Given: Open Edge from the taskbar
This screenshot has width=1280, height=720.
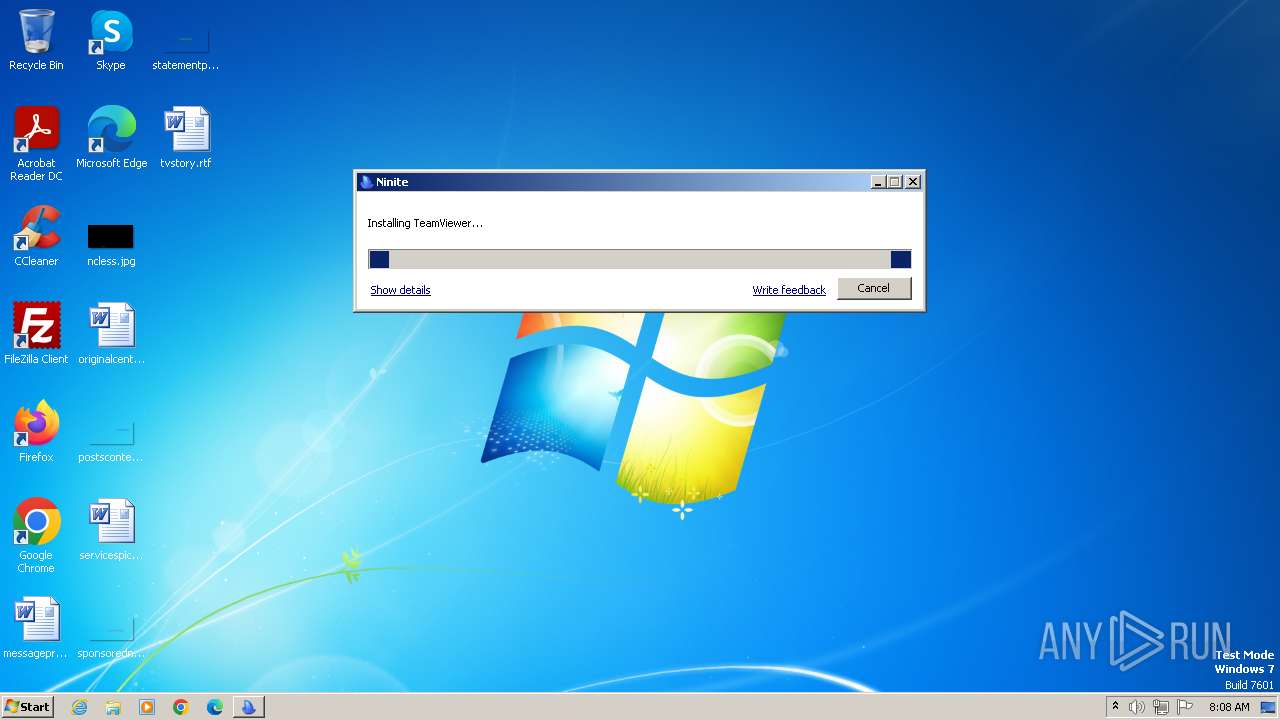Looking at the screenshot, I should 215,707.
